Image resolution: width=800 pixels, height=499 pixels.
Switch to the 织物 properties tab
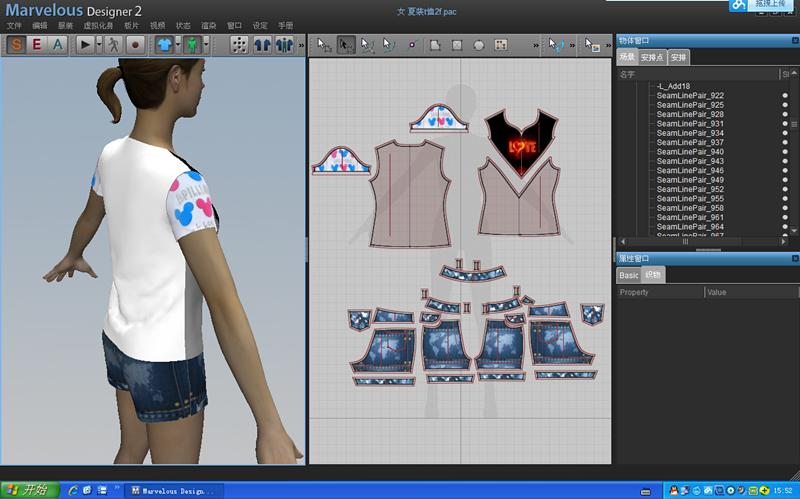coord(652,275)
